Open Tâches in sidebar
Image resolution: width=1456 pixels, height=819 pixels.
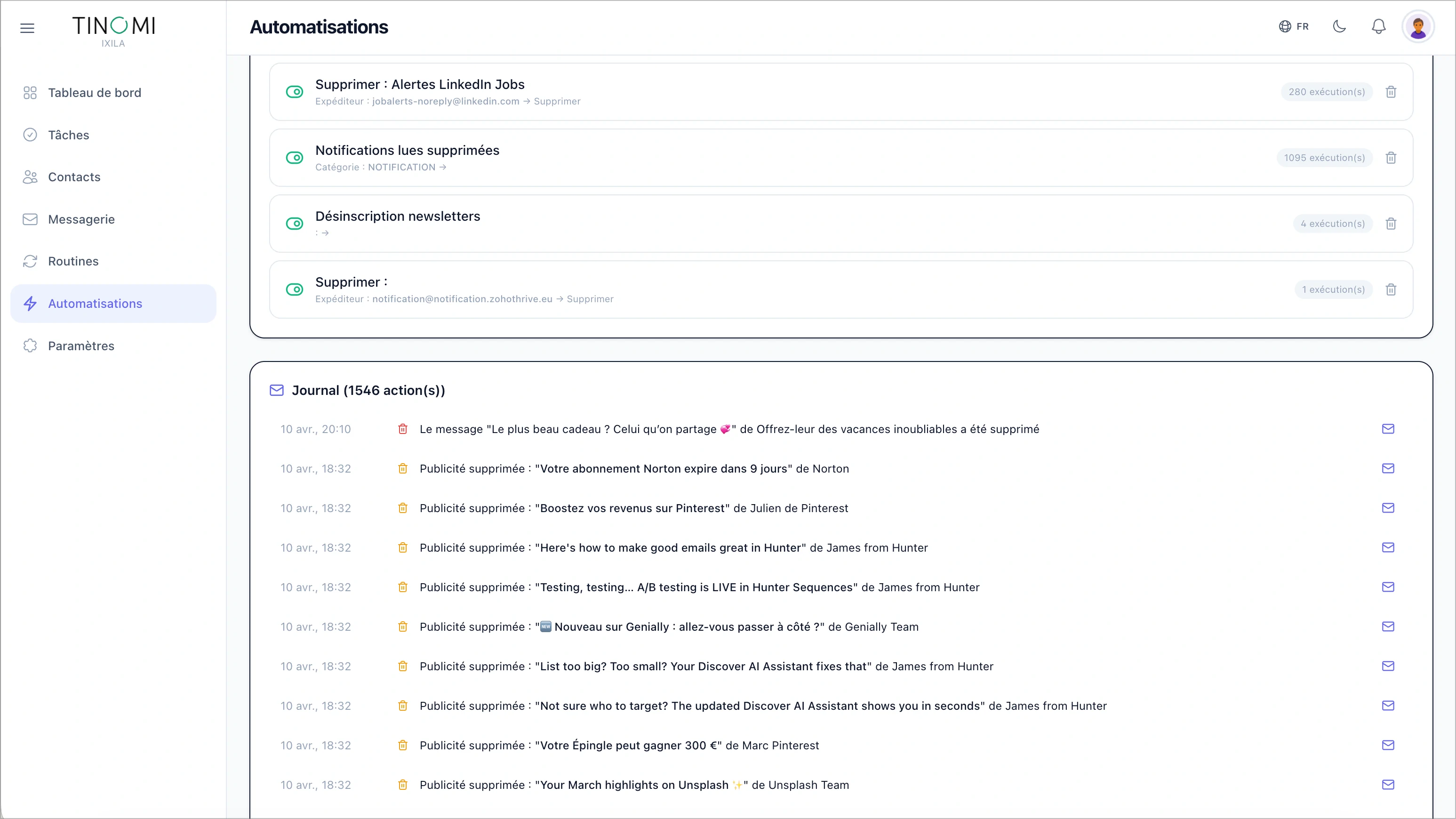coord(113,135)
